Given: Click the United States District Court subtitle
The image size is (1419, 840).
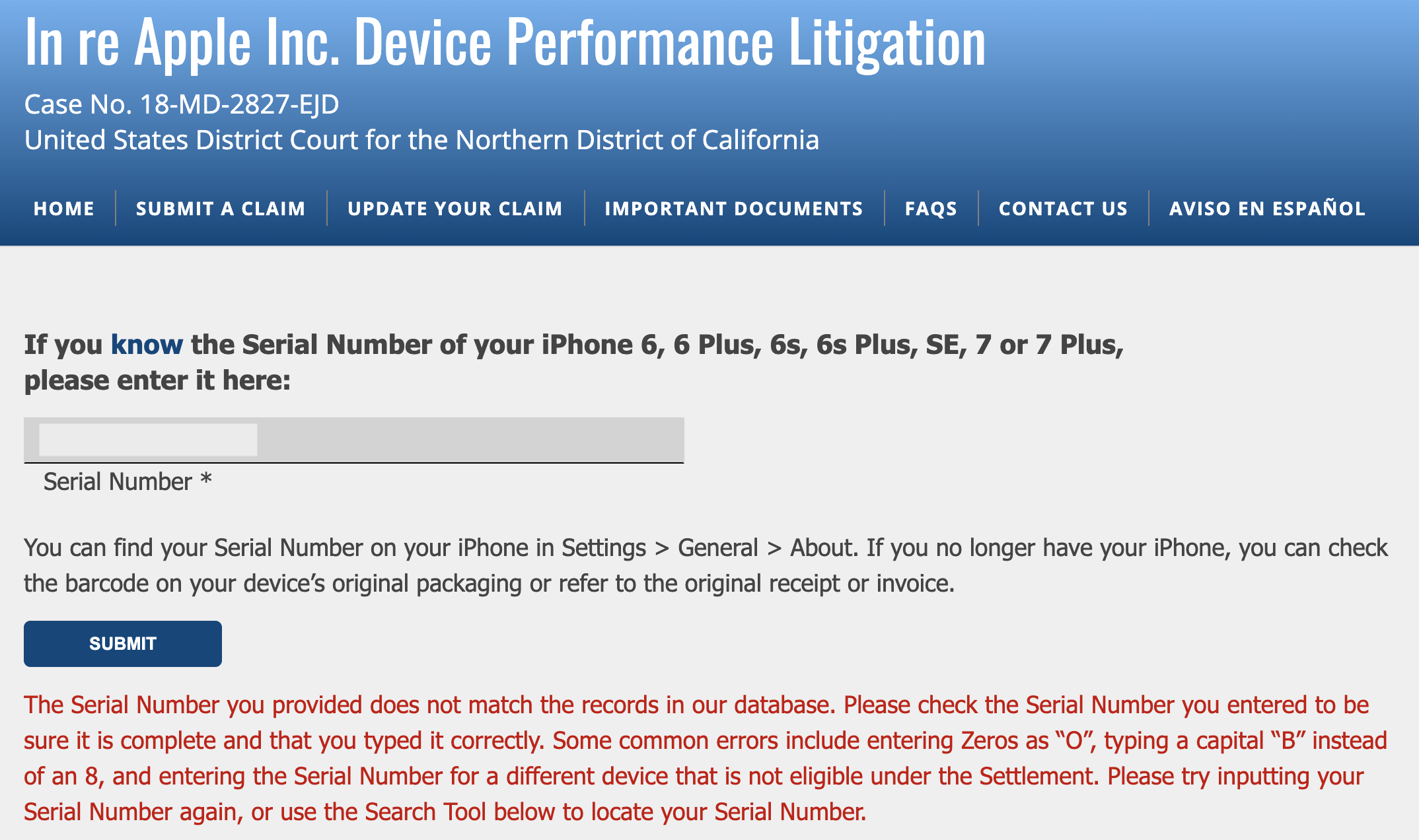Looking at the screenshot, I should (421, 140).
